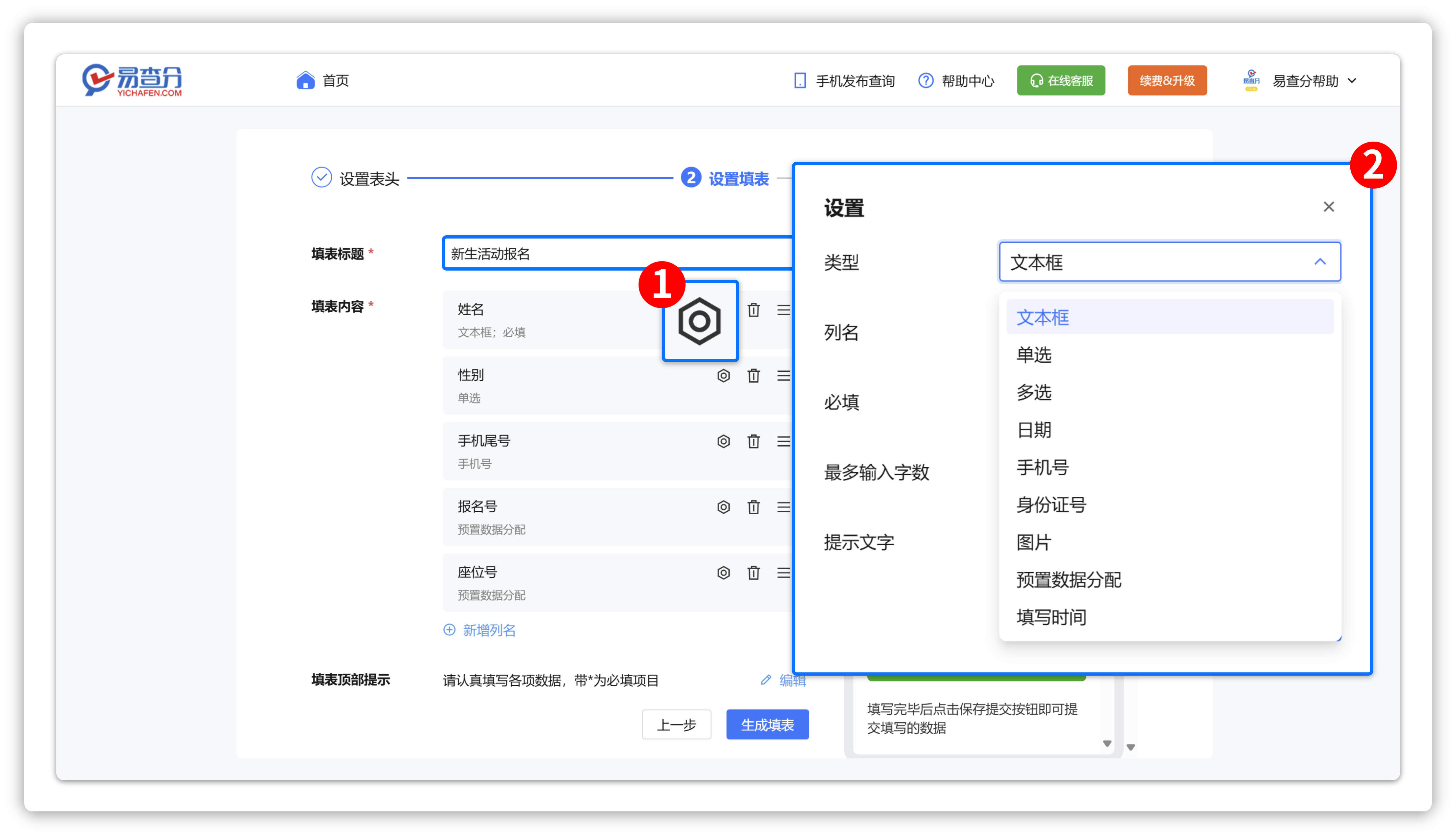1456x837 pixels.
Task: Select 单选 from the type list
Action: 1170,354
